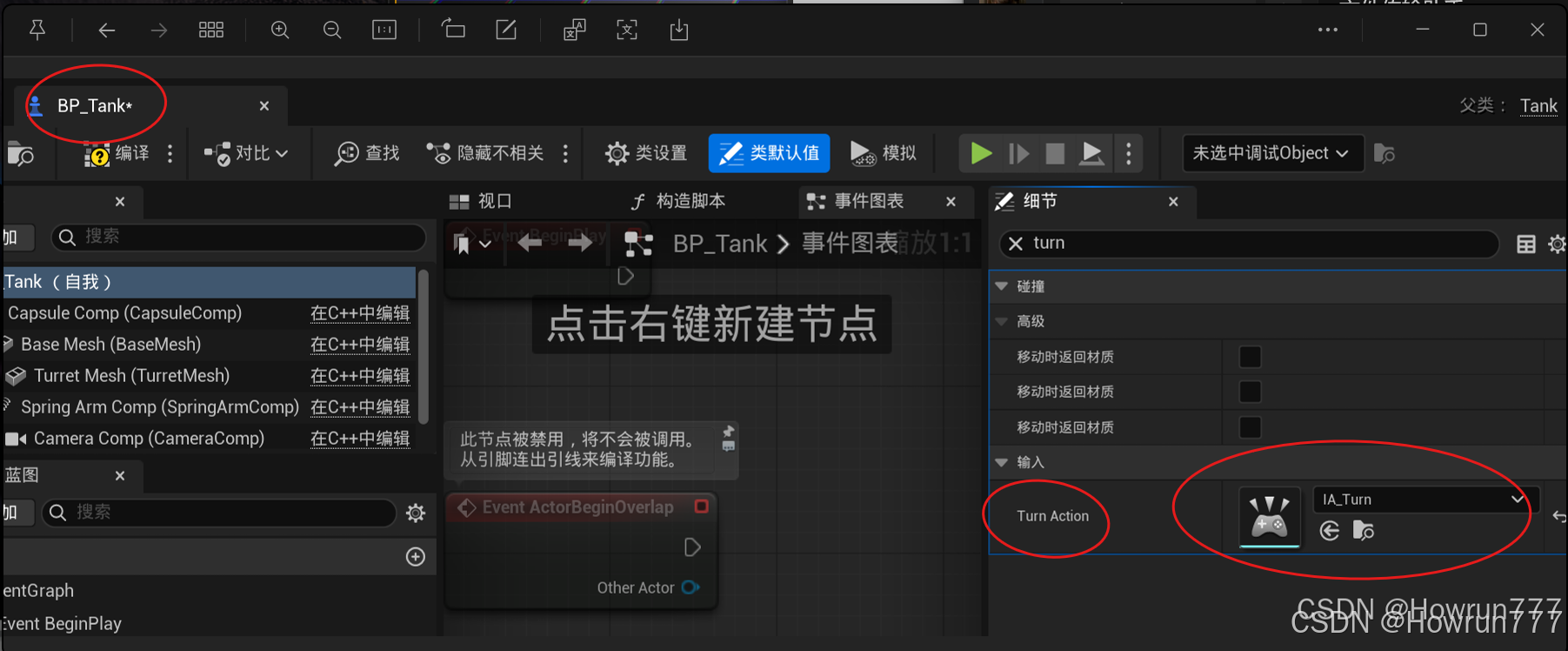Click BP_Tank in the graph breadcrumb
The width and height of the screenshot is (1568, 651).
click(x=720, y=244)
